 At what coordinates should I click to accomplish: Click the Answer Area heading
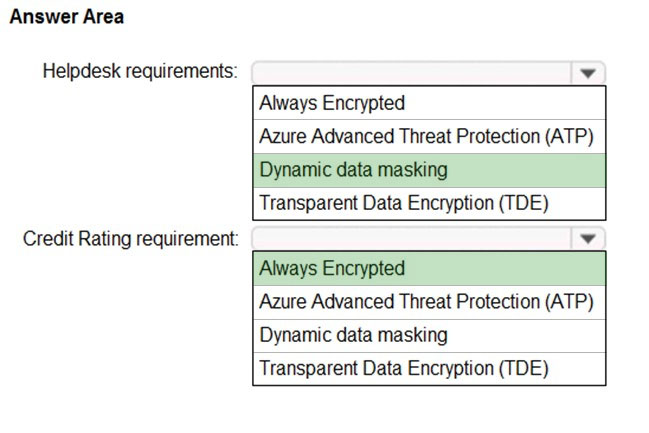67,17
